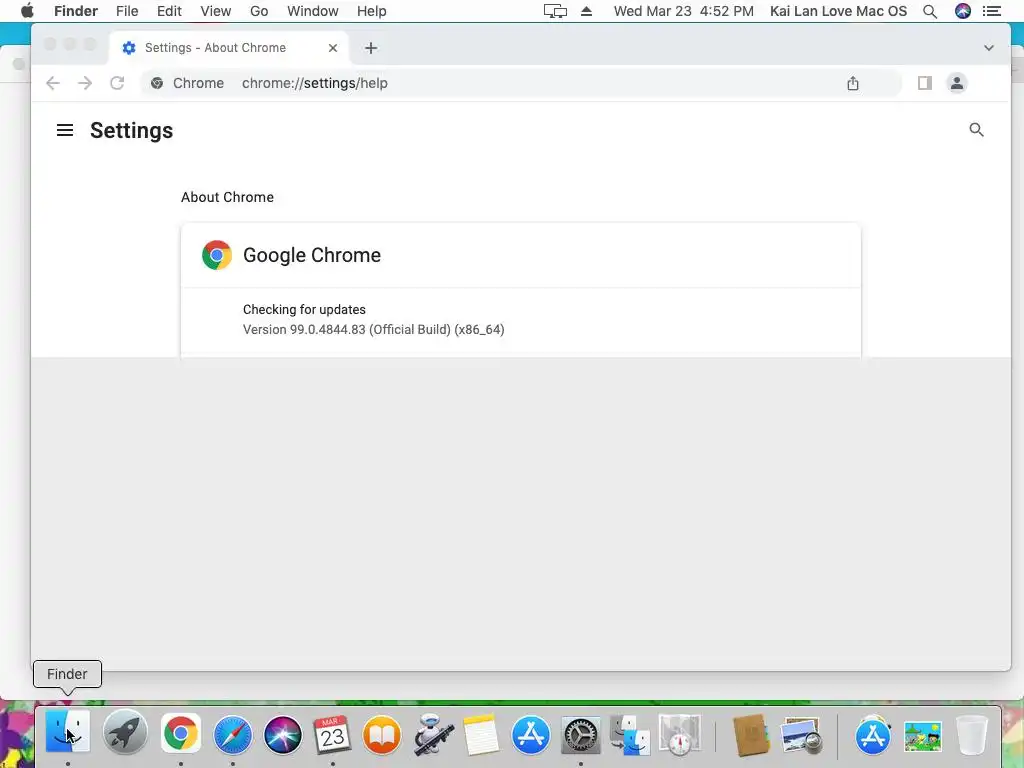Open the View menu
Viewport: 1024px width, 768px height.
[216, 11]
